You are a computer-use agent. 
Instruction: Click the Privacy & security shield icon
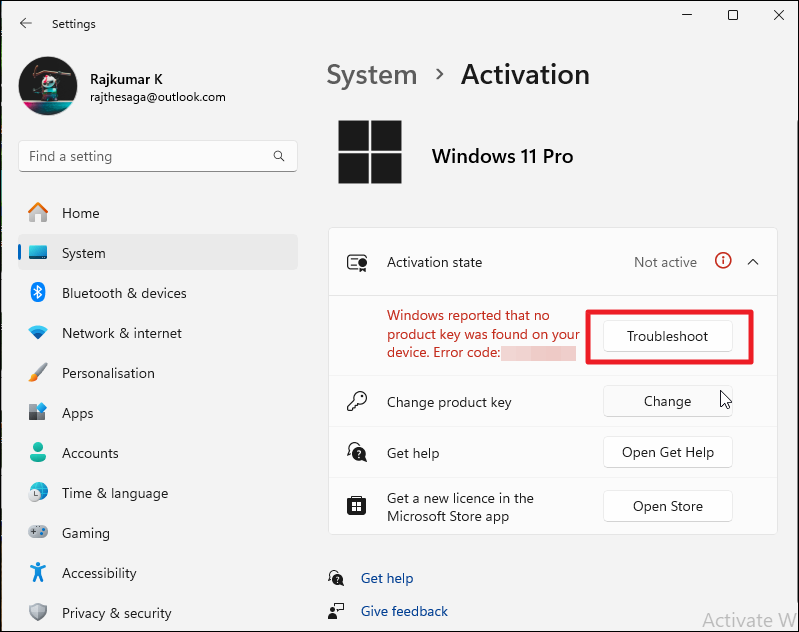click(38, 612)
